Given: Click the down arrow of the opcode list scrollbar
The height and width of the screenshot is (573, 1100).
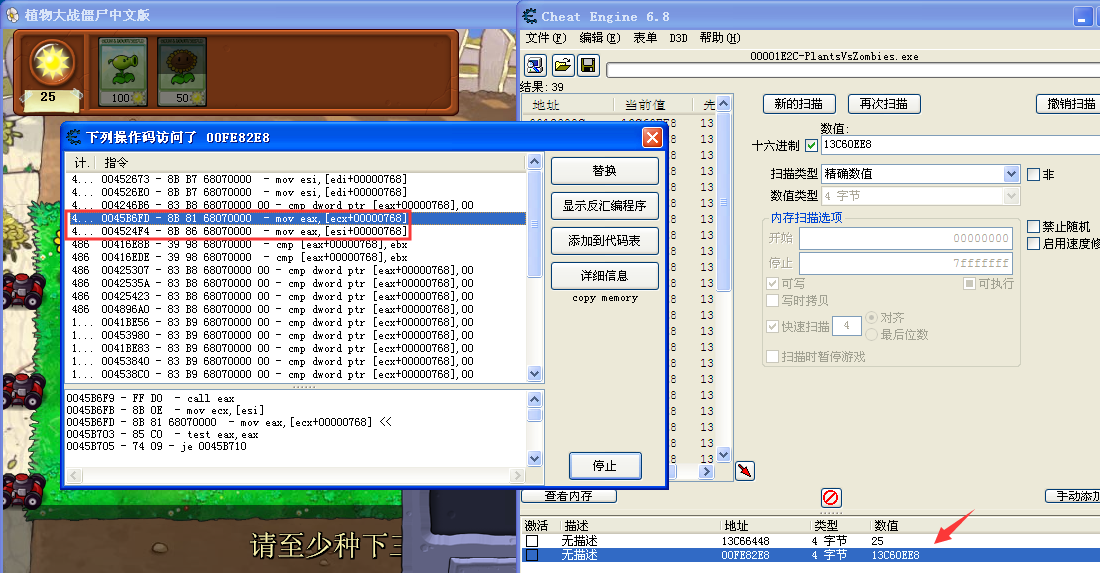Looking at the screenshot, I should [x=535, y=374].
